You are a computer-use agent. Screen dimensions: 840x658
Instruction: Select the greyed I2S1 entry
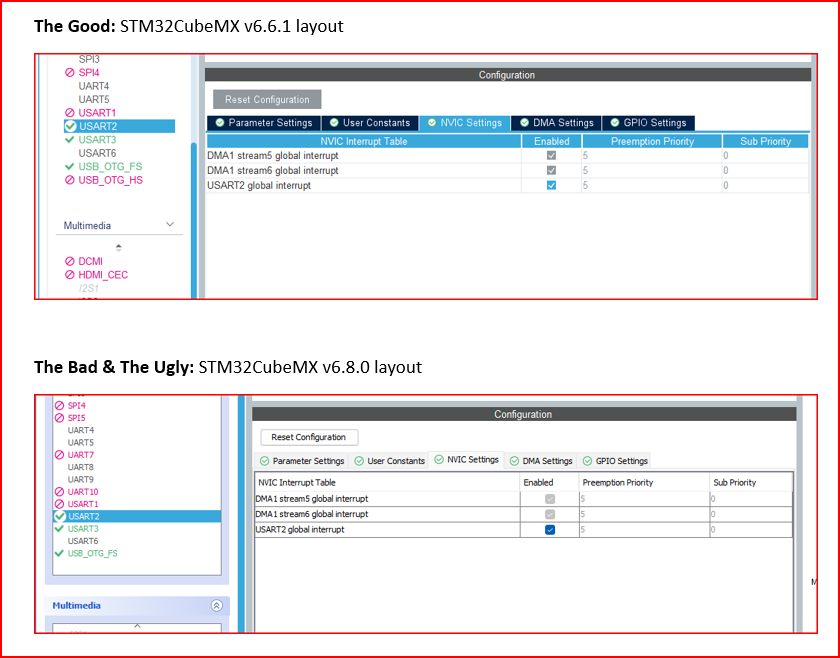coord(89,288)
